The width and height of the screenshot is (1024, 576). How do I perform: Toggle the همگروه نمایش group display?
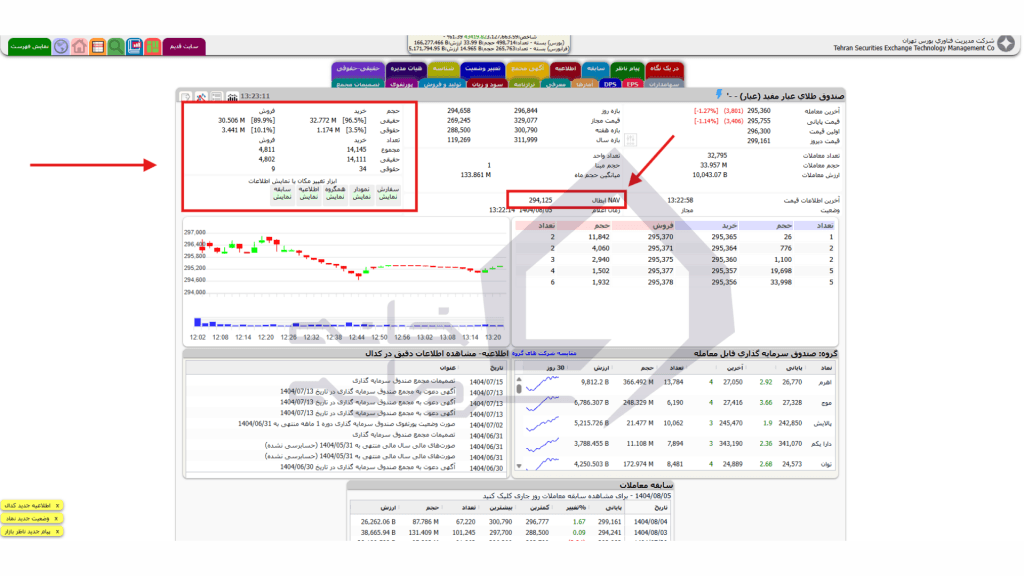tap(335, 193)
